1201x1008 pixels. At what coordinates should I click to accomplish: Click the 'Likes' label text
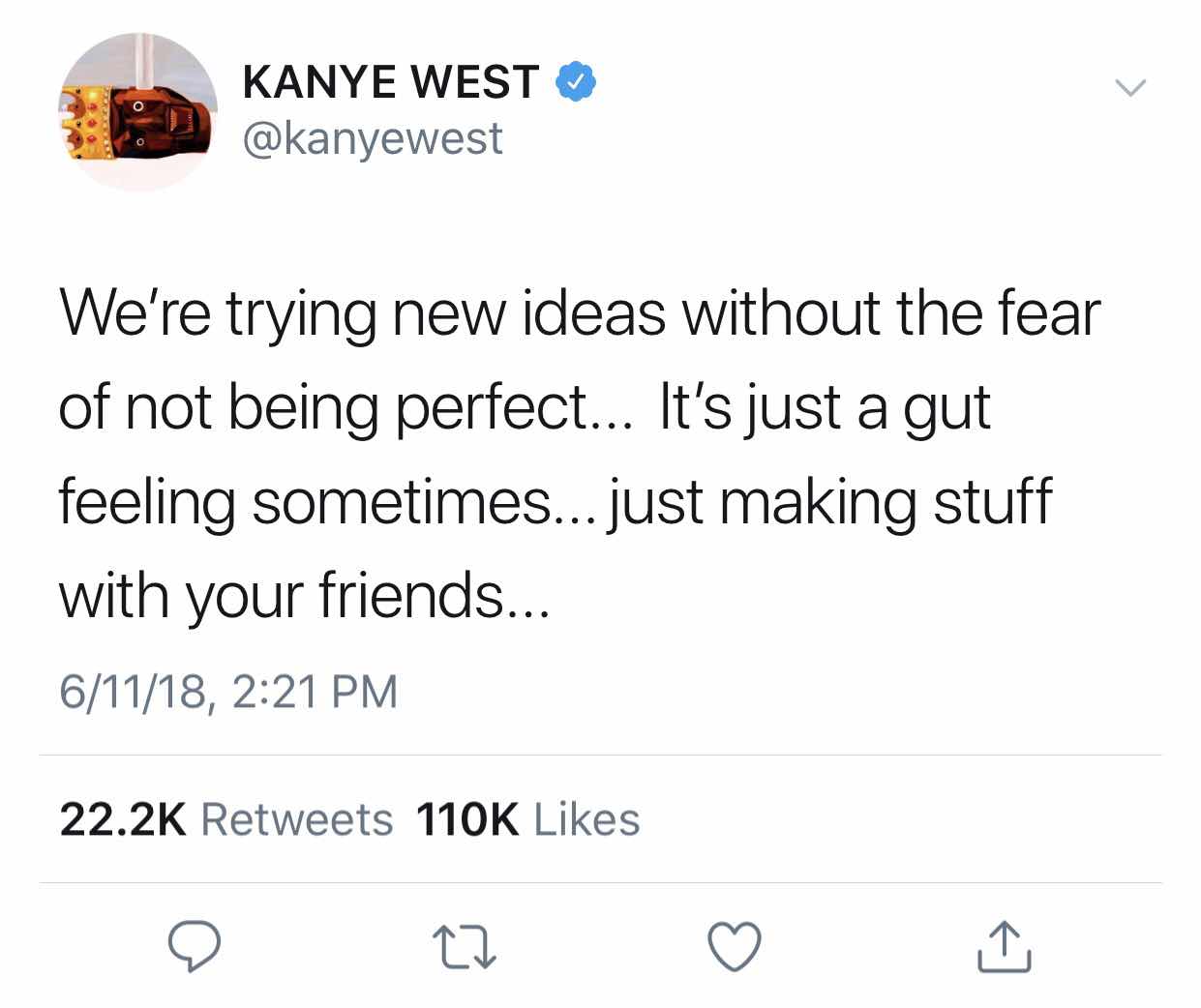tap(587, 819)
